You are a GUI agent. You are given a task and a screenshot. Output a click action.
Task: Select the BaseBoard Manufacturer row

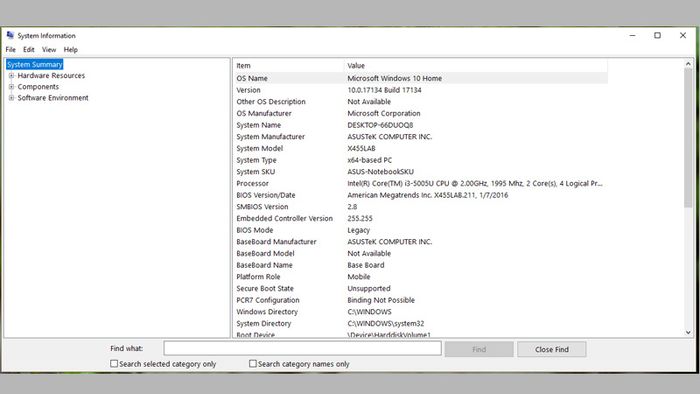421,241
